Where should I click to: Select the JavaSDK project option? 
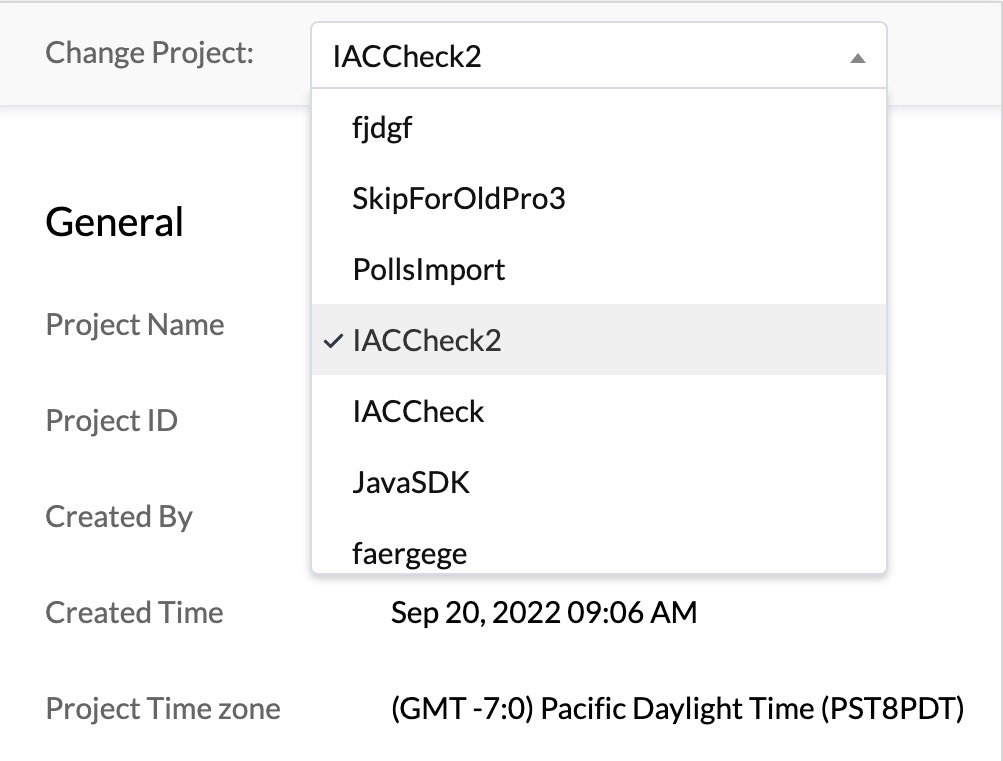tap(411, 483)
